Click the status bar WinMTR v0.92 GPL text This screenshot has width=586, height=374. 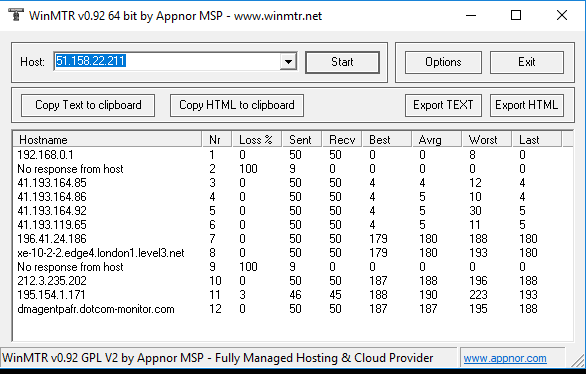pyautogui.click(x=218, y=358)
